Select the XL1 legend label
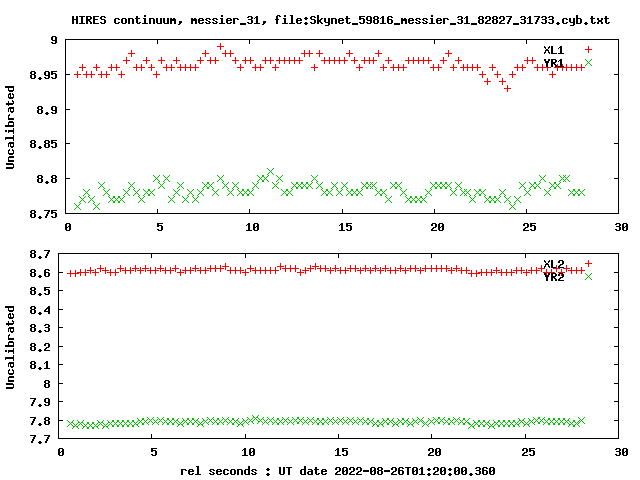 coord(553,50)
